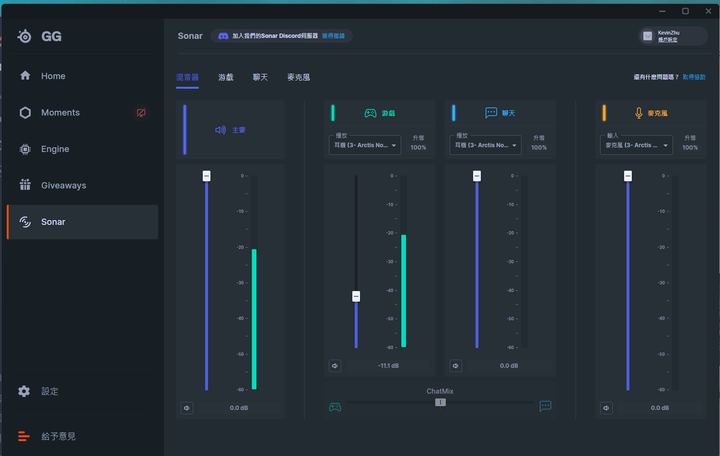Image resolution: width=720 pixels, height=456 pixels.
Task: Click the master volume slider handle
Action: tap(207, 176)
